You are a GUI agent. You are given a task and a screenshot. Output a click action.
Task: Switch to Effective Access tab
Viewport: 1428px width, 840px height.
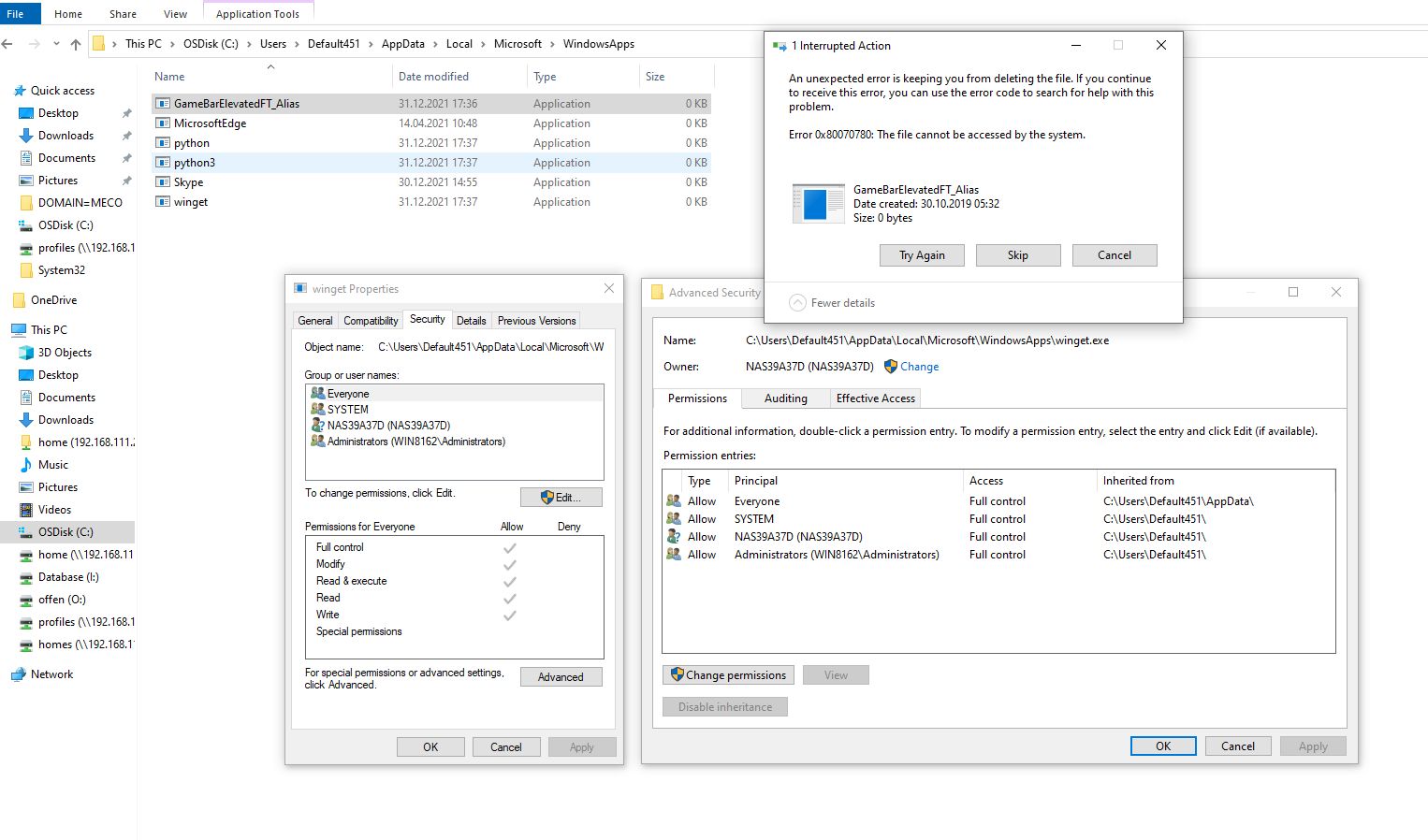pyautogui.click(x=876, y=398)
